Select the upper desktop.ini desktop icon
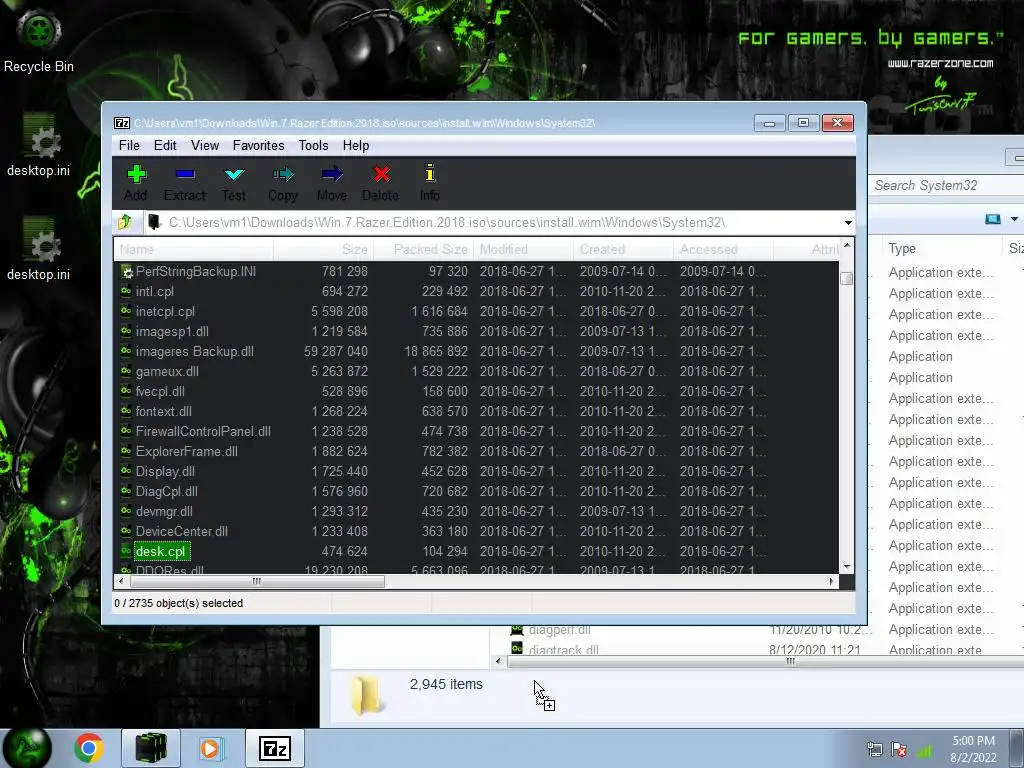 click(x=39, y=145)
